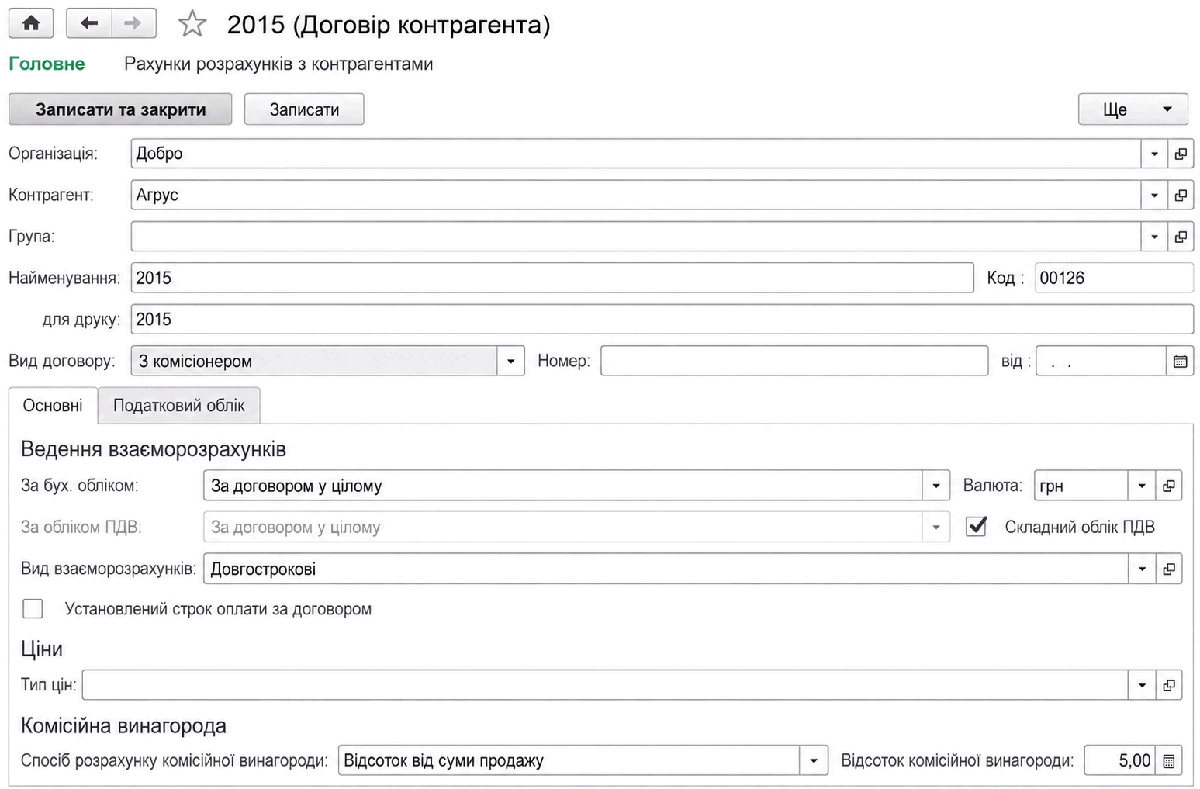Enable Установлений строк оплати за договором
This screenshot has width=1200, height=789.
(x=33, y=608)
